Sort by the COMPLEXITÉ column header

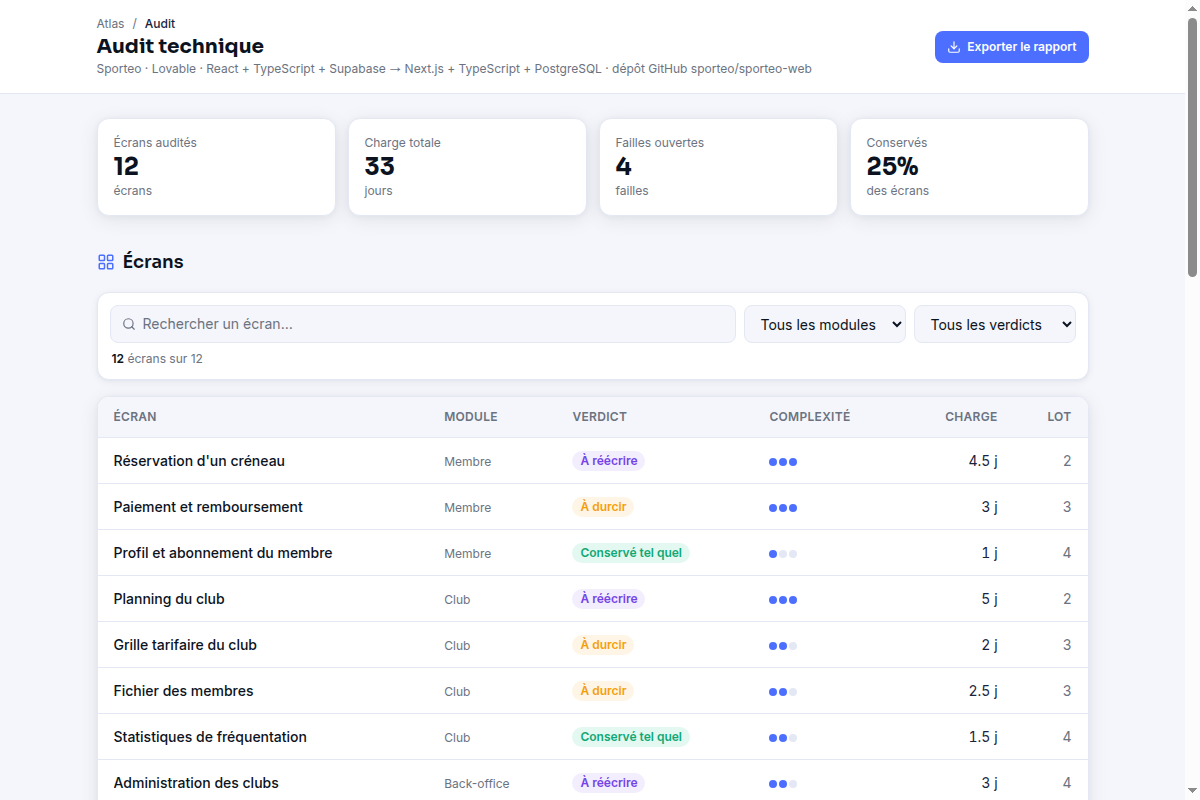(x=810, y=417)
